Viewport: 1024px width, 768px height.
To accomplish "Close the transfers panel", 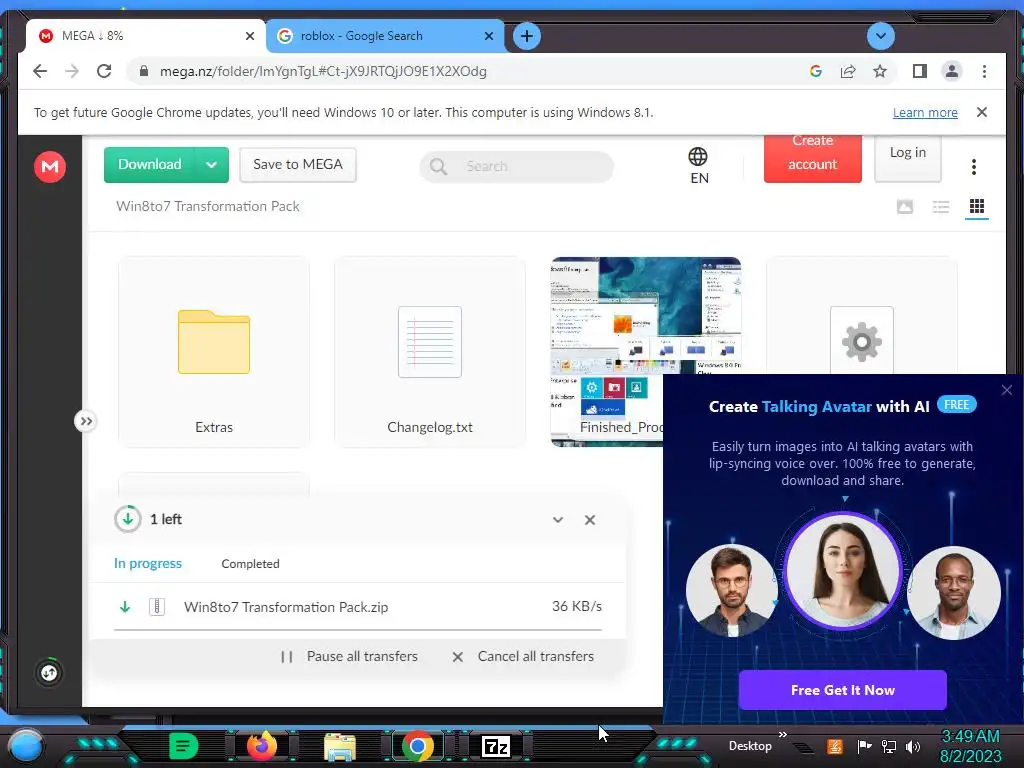I will pyautogui.click(x=590, y=520).
